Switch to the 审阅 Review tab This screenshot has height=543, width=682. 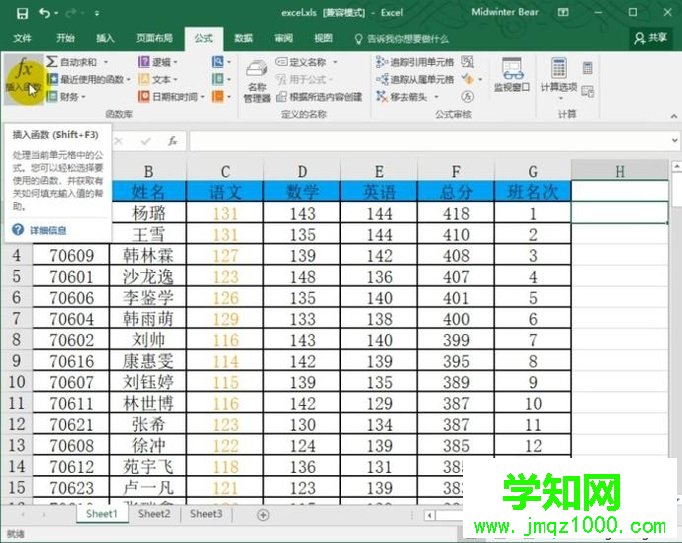point(283,38)
